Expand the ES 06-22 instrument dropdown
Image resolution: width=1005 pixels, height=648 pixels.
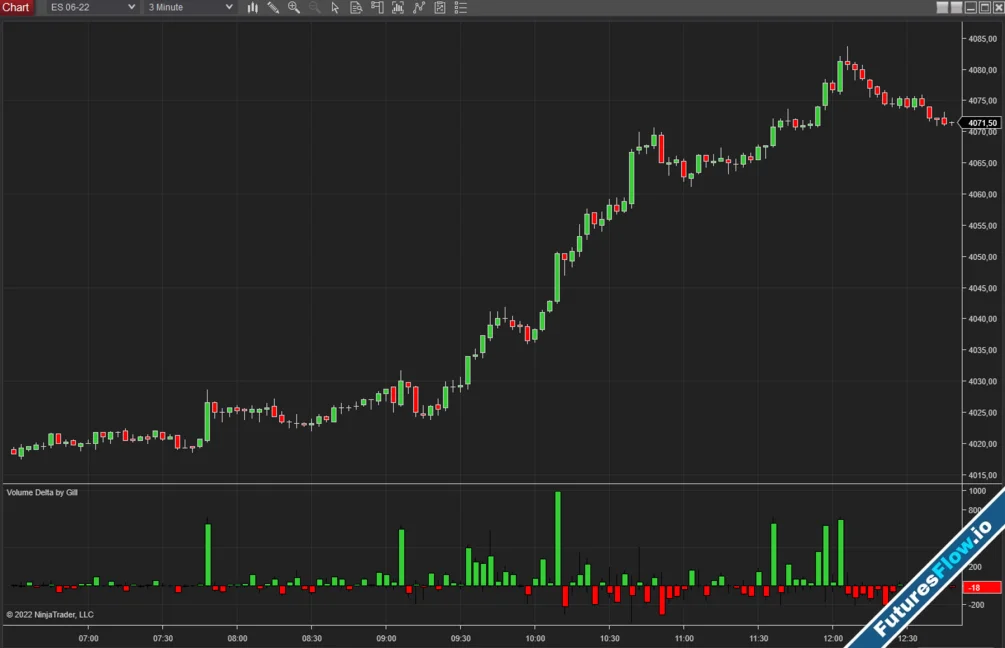(93, 7)
